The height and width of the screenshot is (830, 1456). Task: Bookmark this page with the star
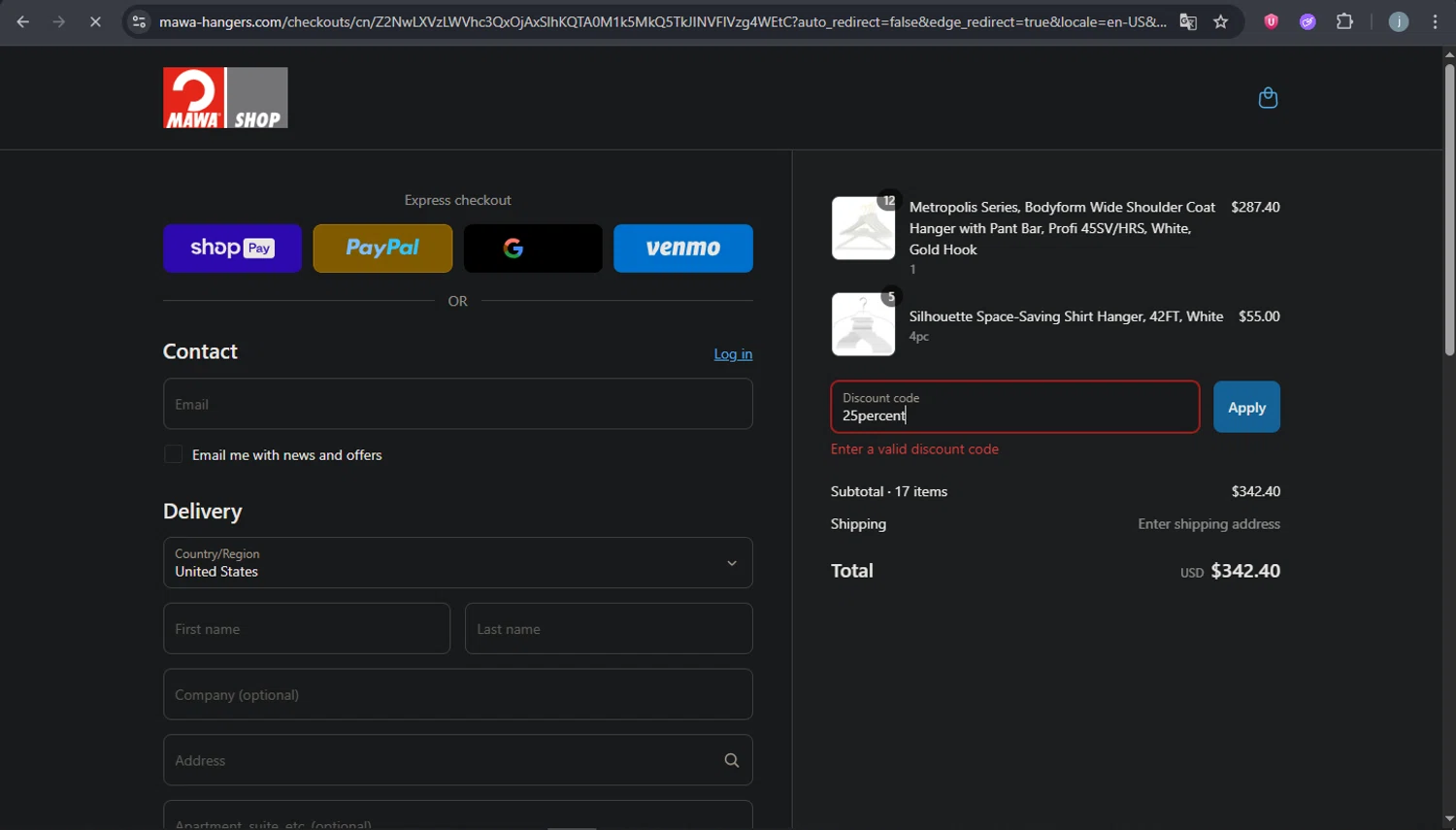click(1220, 21)
